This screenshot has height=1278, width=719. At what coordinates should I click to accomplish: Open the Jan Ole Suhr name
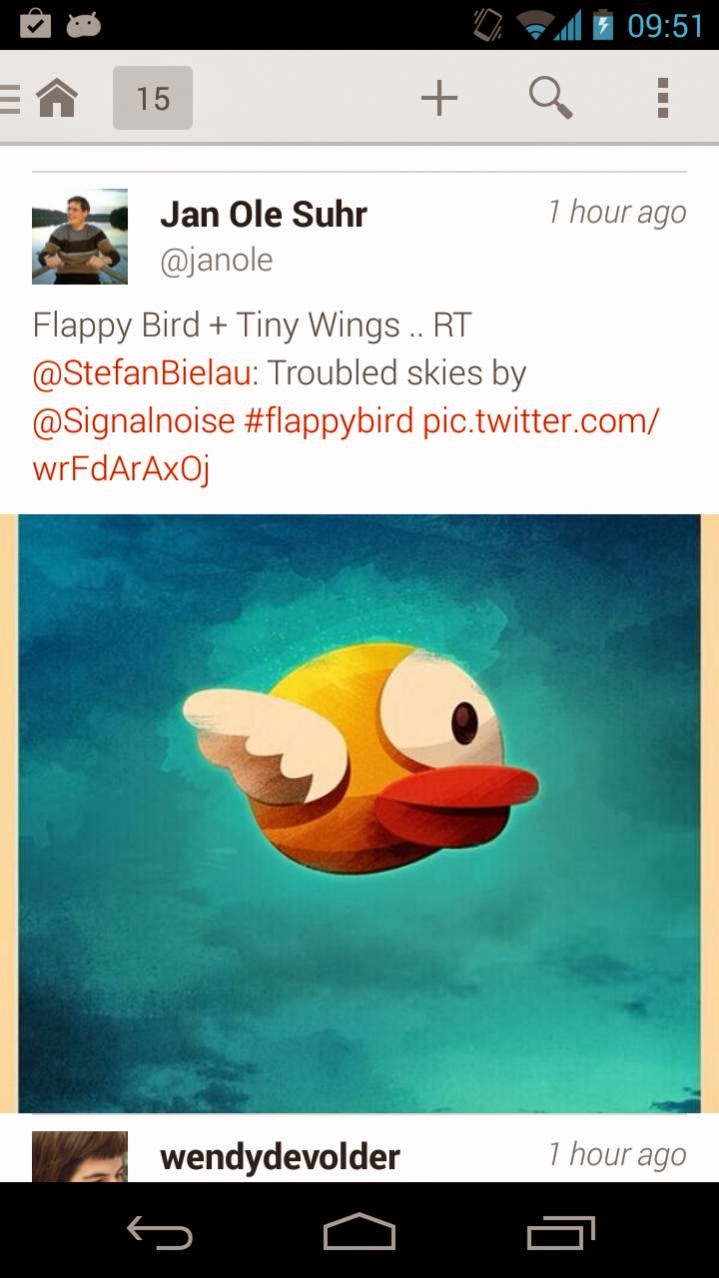tap(264, 214)
